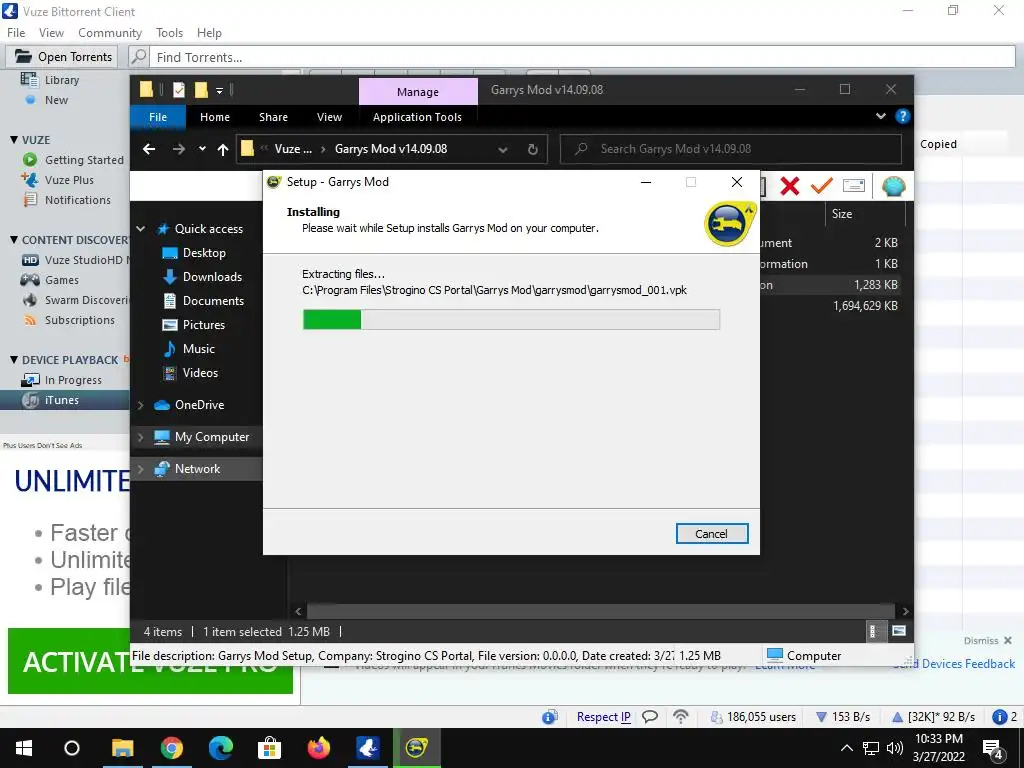Expand the OneDrive tree node
1024x768 pixels.
click(140, 405)
